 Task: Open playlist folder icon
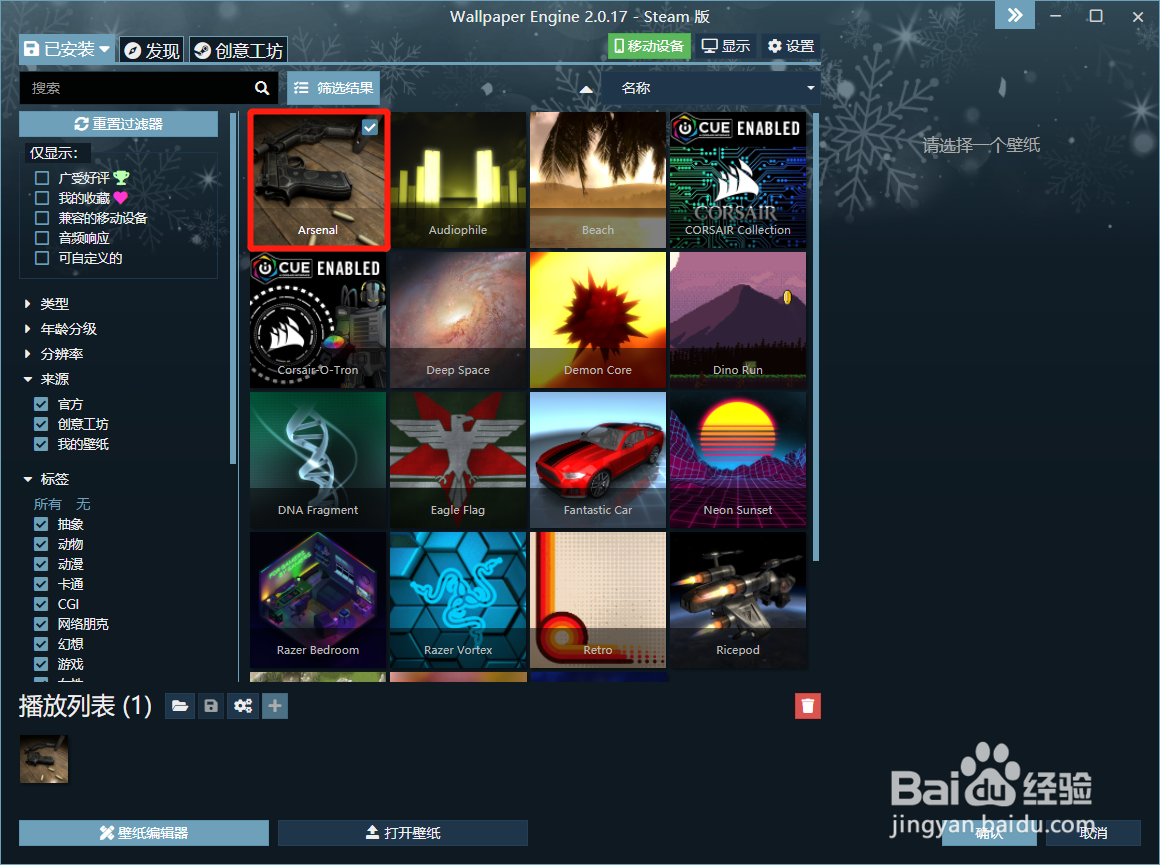[x=180, y=706]
